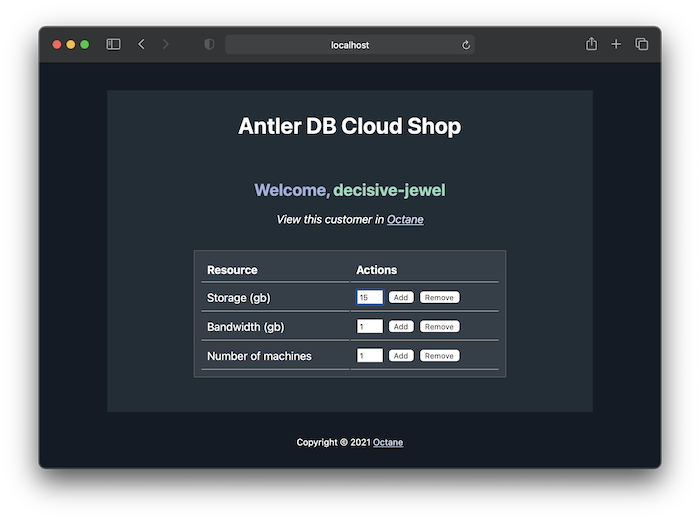Click the Number of machines quantity field

coord(370,356)
